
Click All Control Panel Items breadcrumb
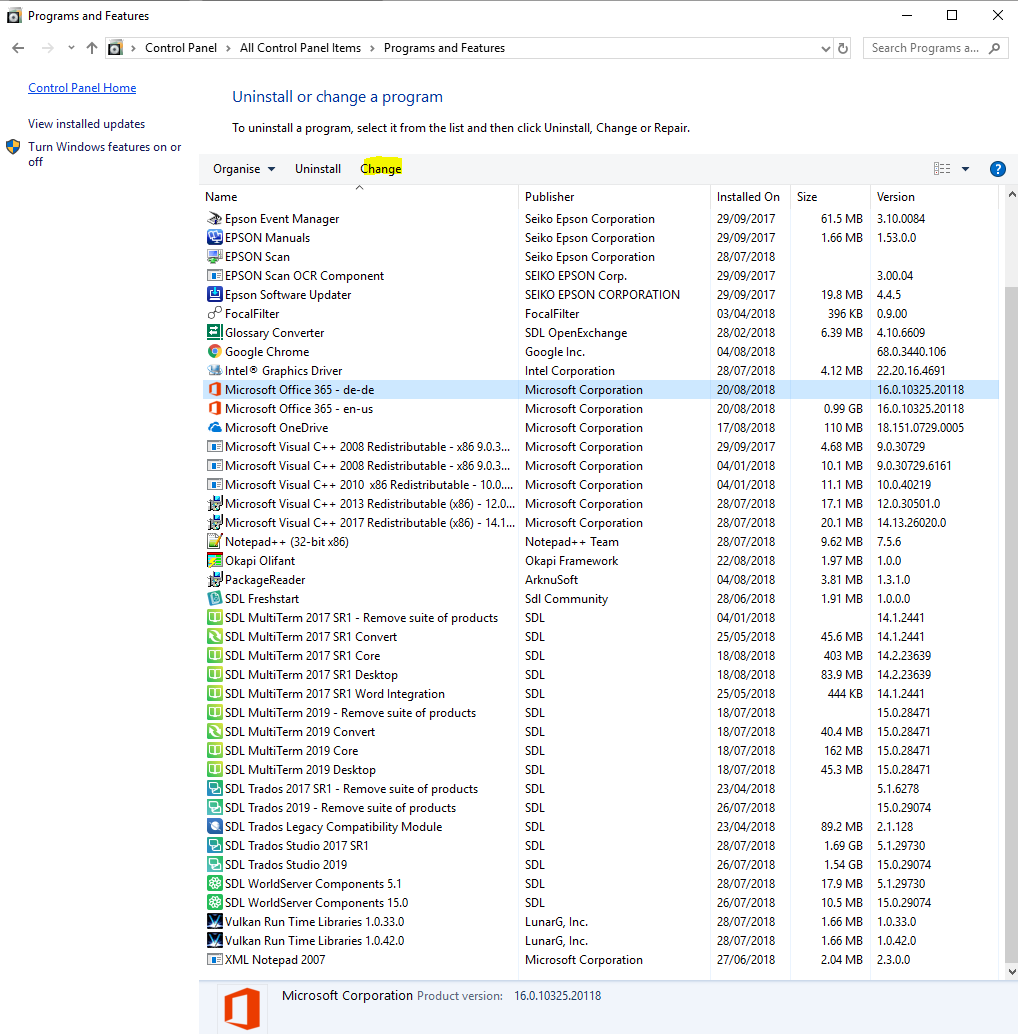pos(300,48)
